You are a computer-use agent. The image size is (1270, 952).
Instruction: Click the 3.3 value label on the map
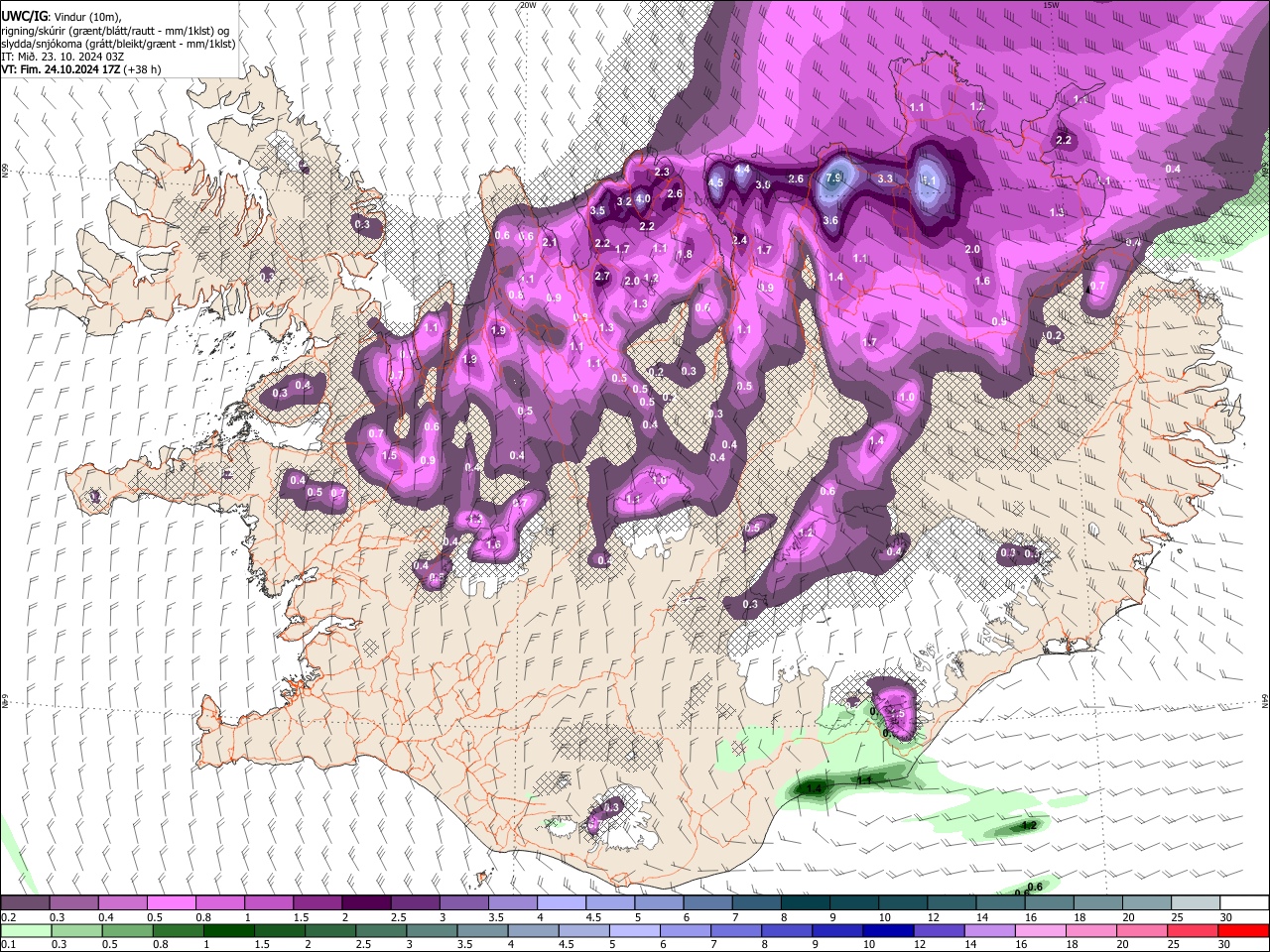coord(886,178)
